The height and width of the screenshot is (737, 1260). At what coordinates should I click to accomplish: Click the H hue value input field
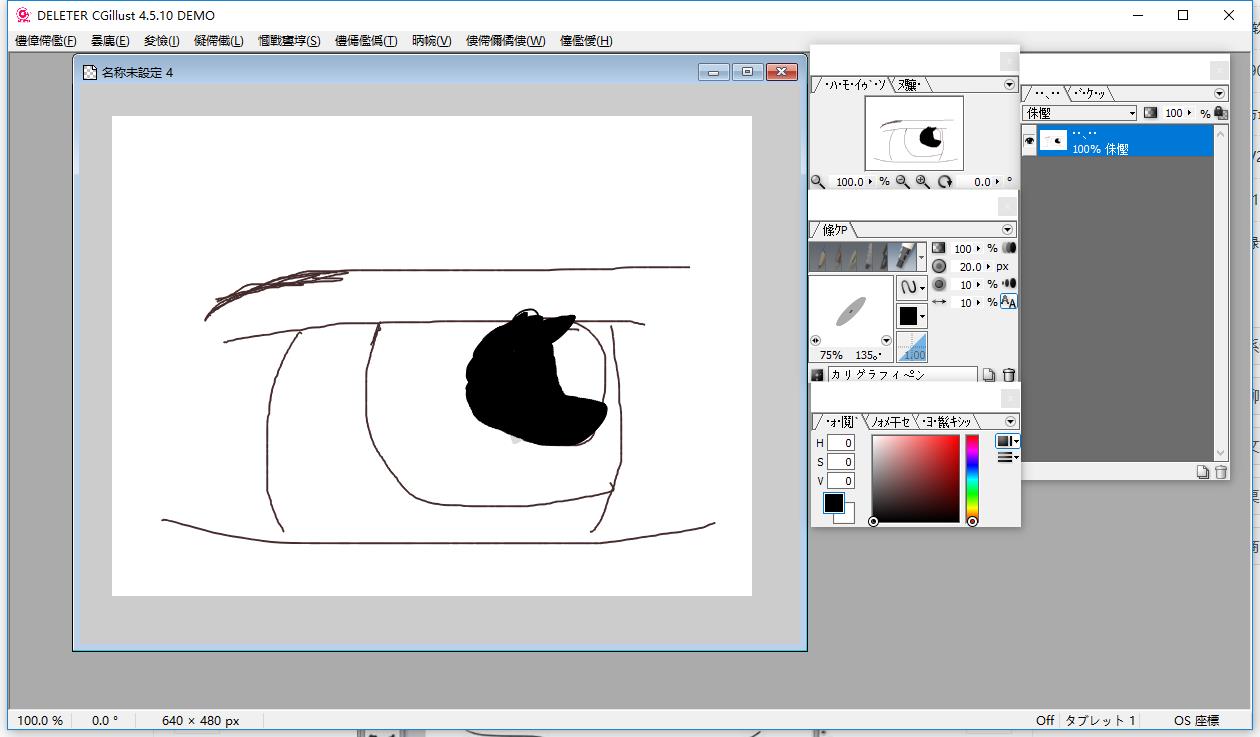tap(840, 443)
